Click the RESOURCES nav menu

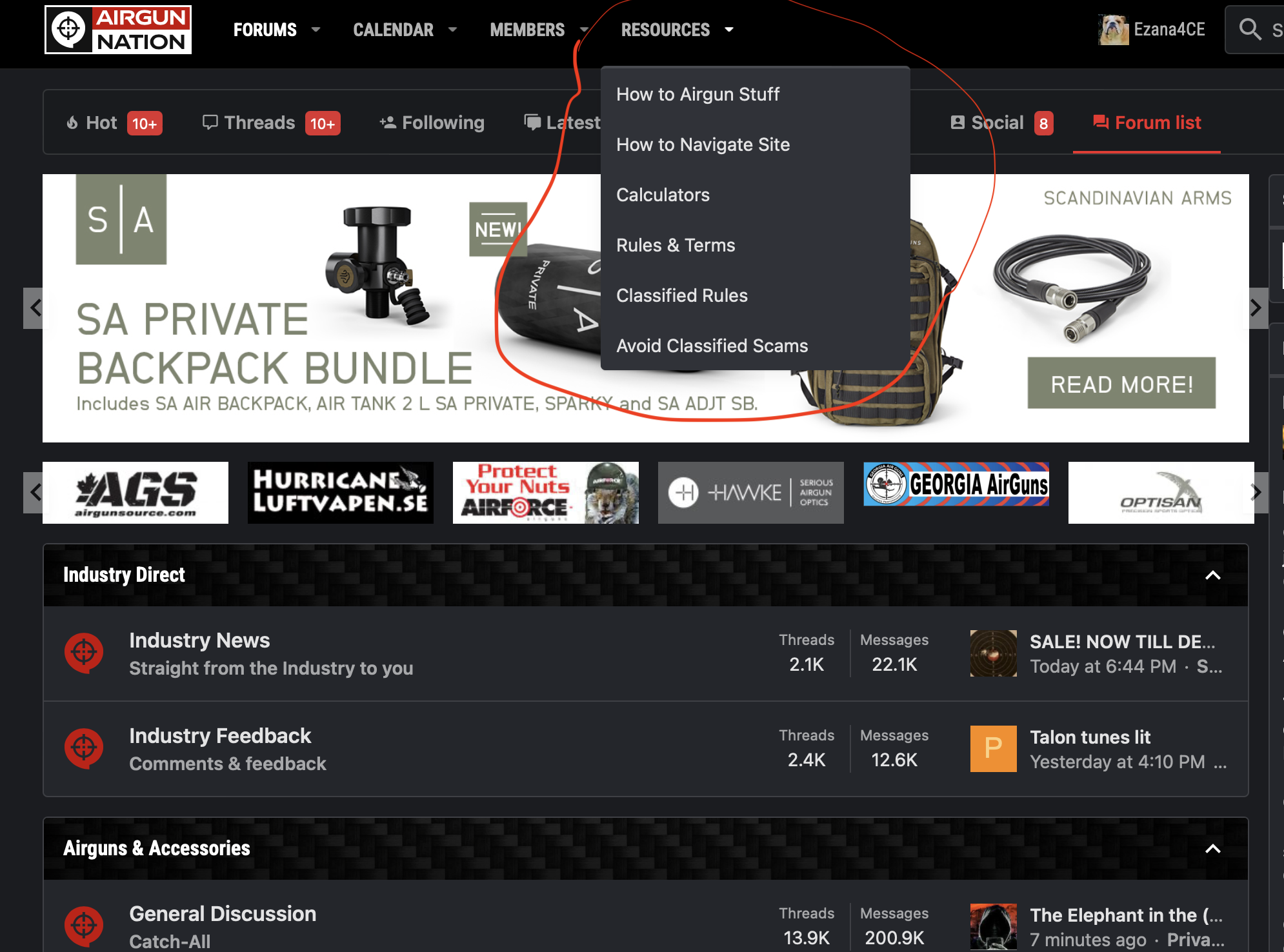coord(665,30)
